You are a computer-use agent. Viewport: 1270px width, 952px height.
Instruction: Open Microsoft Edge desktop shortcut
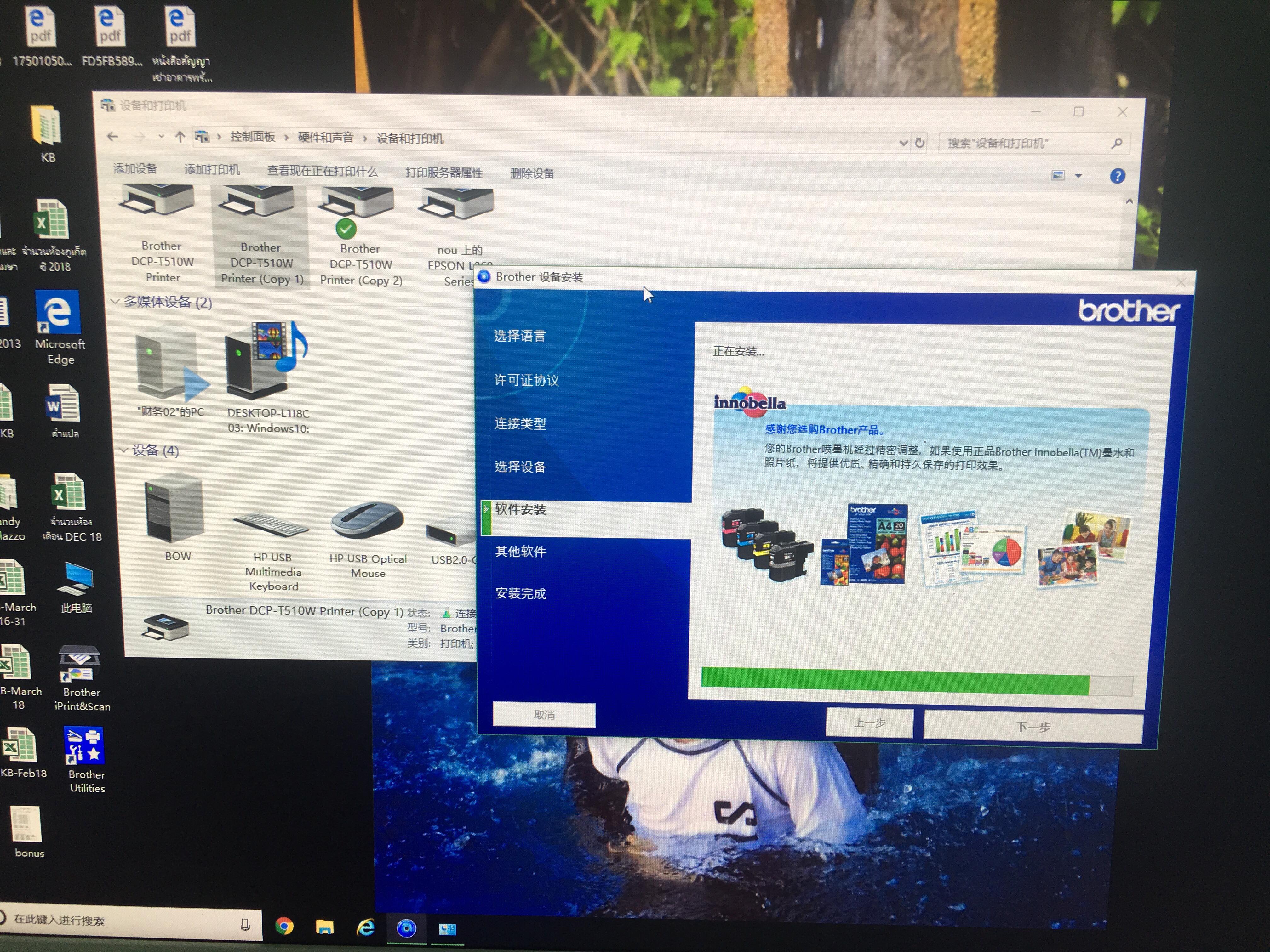tap(59, 328)
